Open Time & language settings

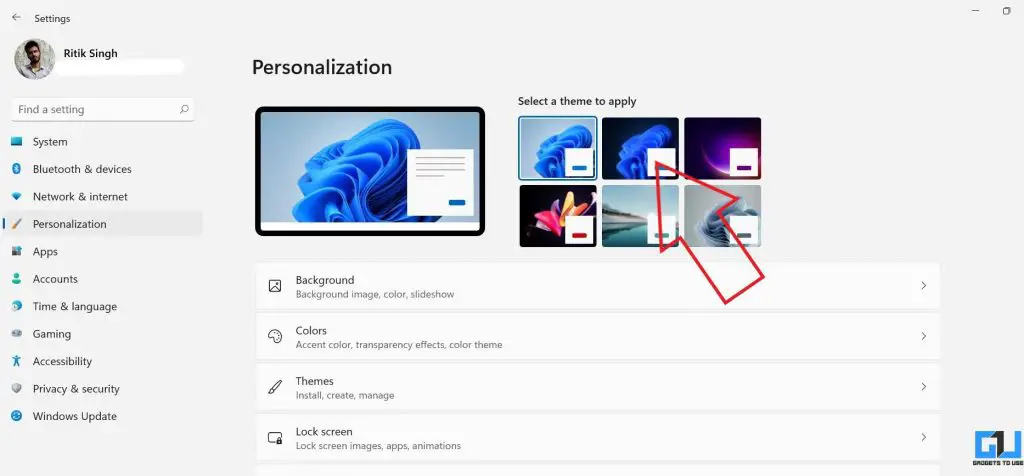pyautogui.click(x=74, y=306)
